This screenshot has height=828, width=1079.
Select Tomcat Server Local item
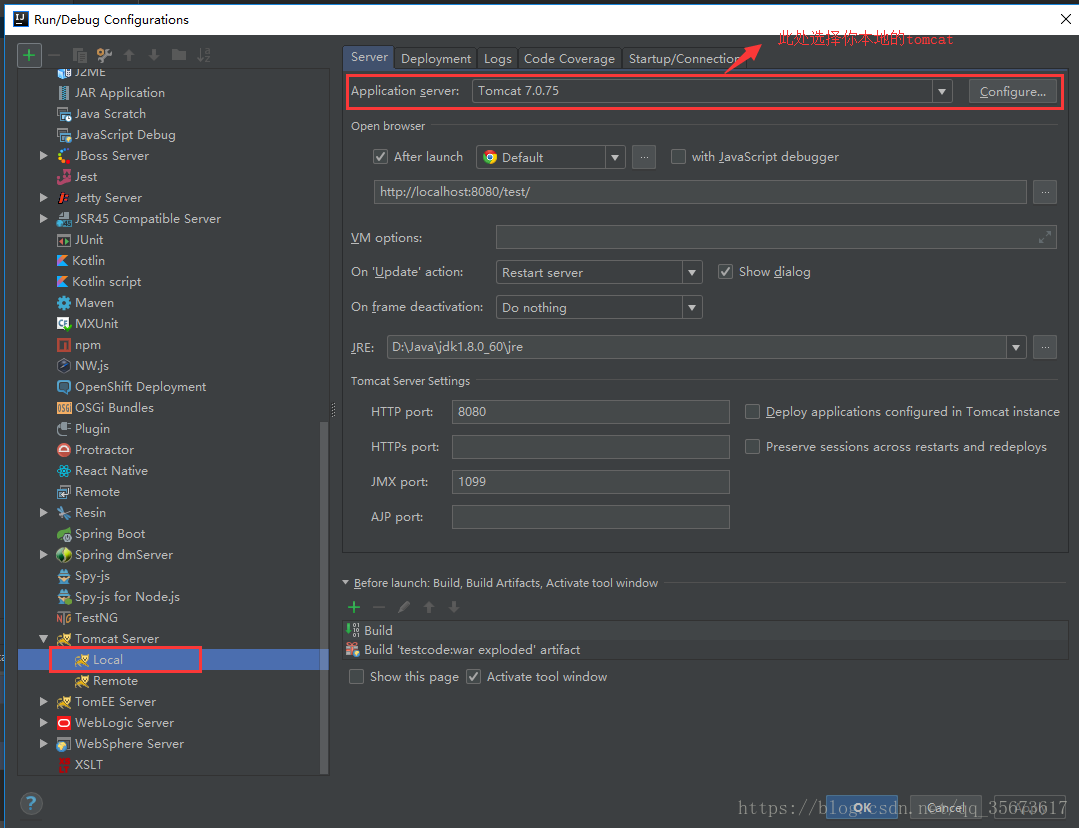[108, 659]
